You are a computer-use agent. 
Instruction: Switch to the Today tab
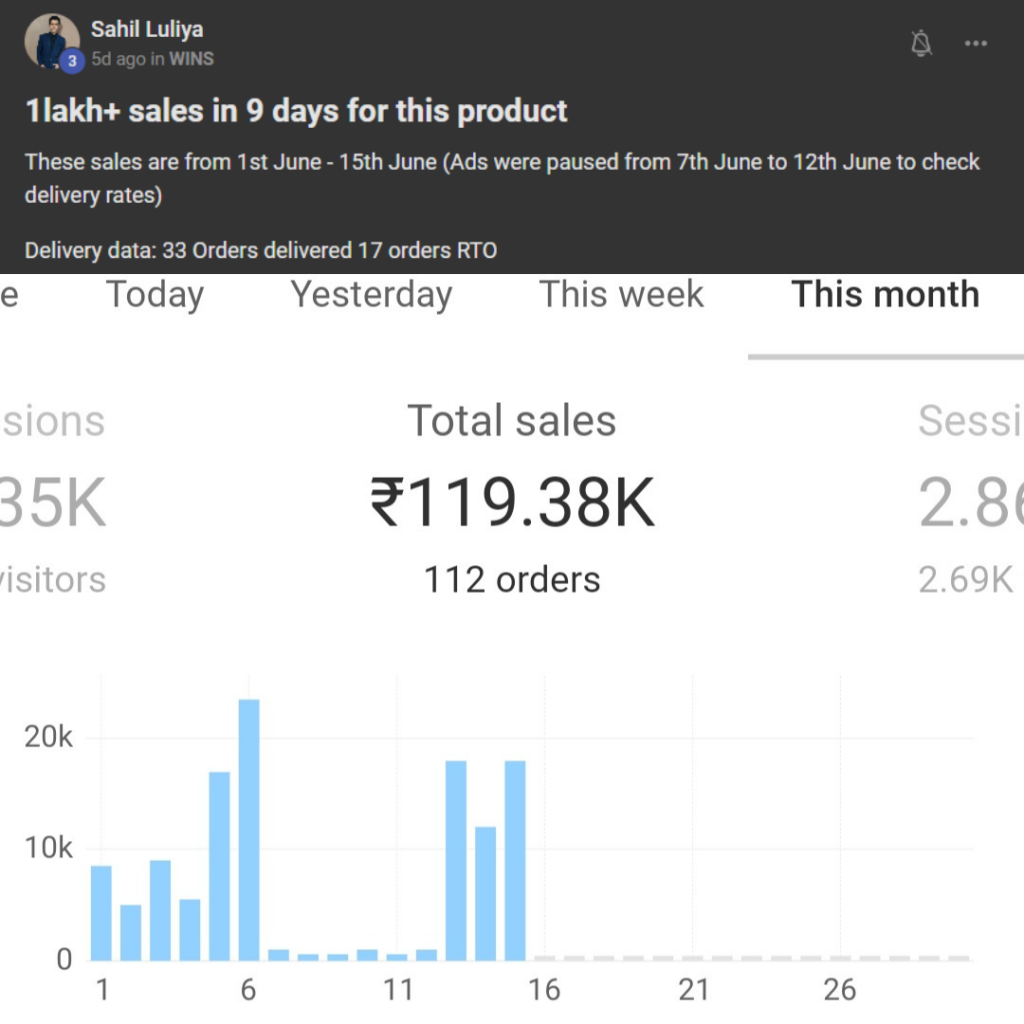155,295
